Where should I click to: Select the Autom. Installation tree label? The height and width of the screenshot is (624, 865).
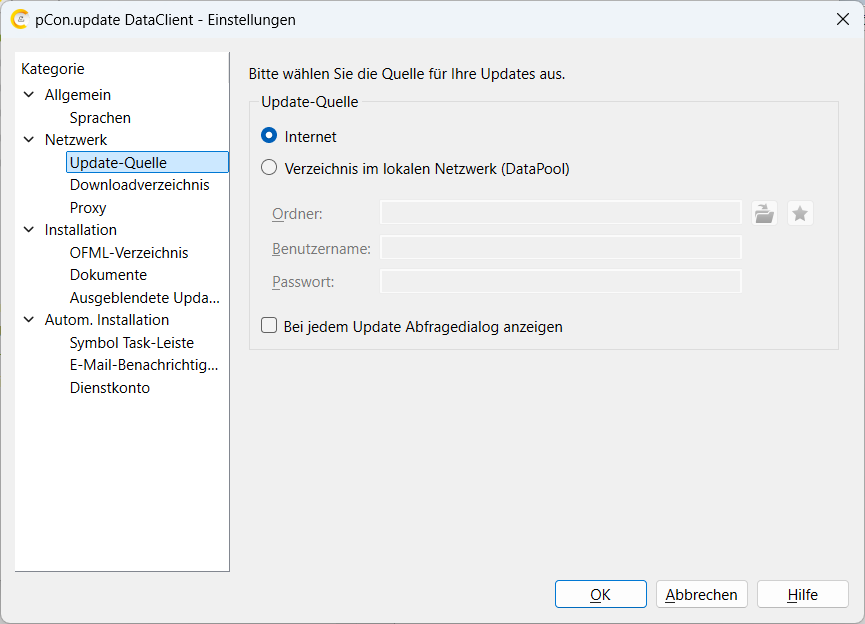pyautogui.click(x=106, y=320)
